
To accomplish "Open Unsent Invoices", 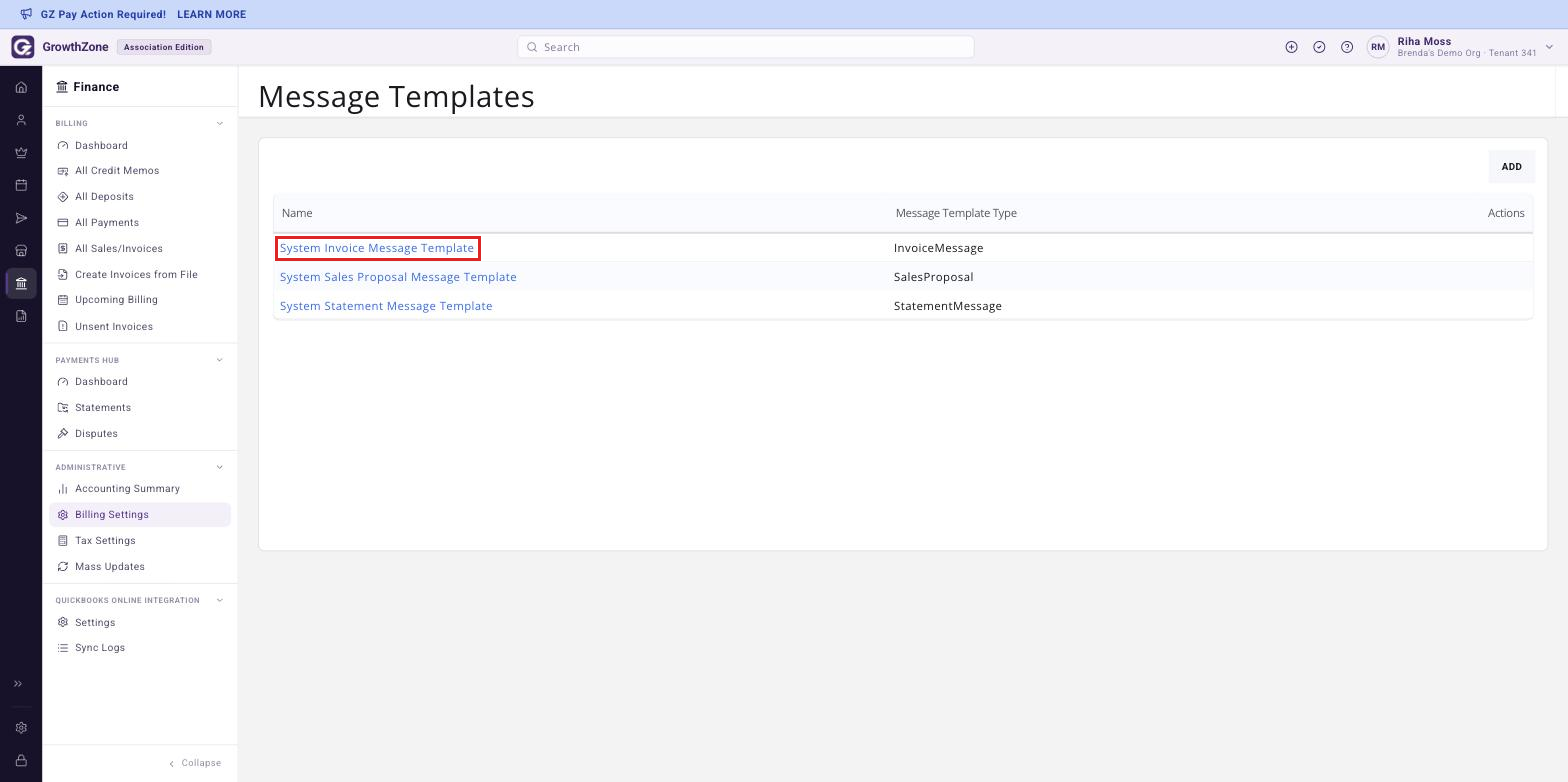I will pos(114,327).
